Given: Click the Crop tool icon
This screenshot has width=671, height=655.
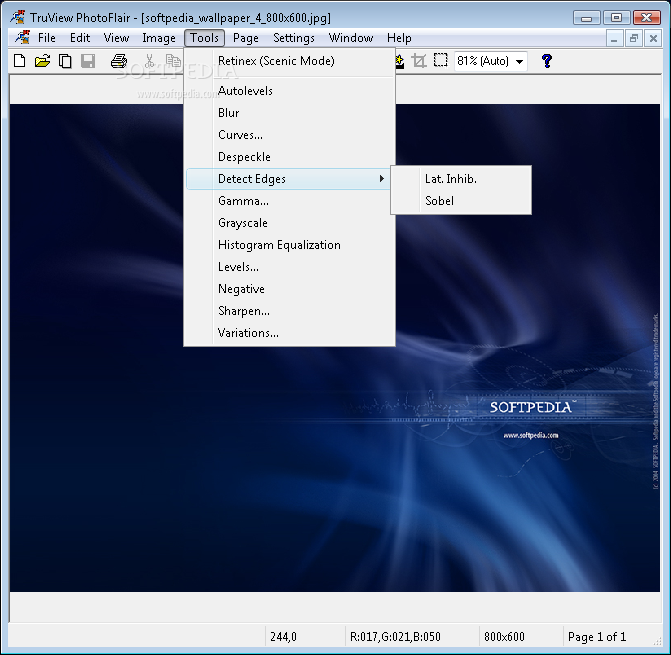Looking at the screenshot, I should click(419, 61).
